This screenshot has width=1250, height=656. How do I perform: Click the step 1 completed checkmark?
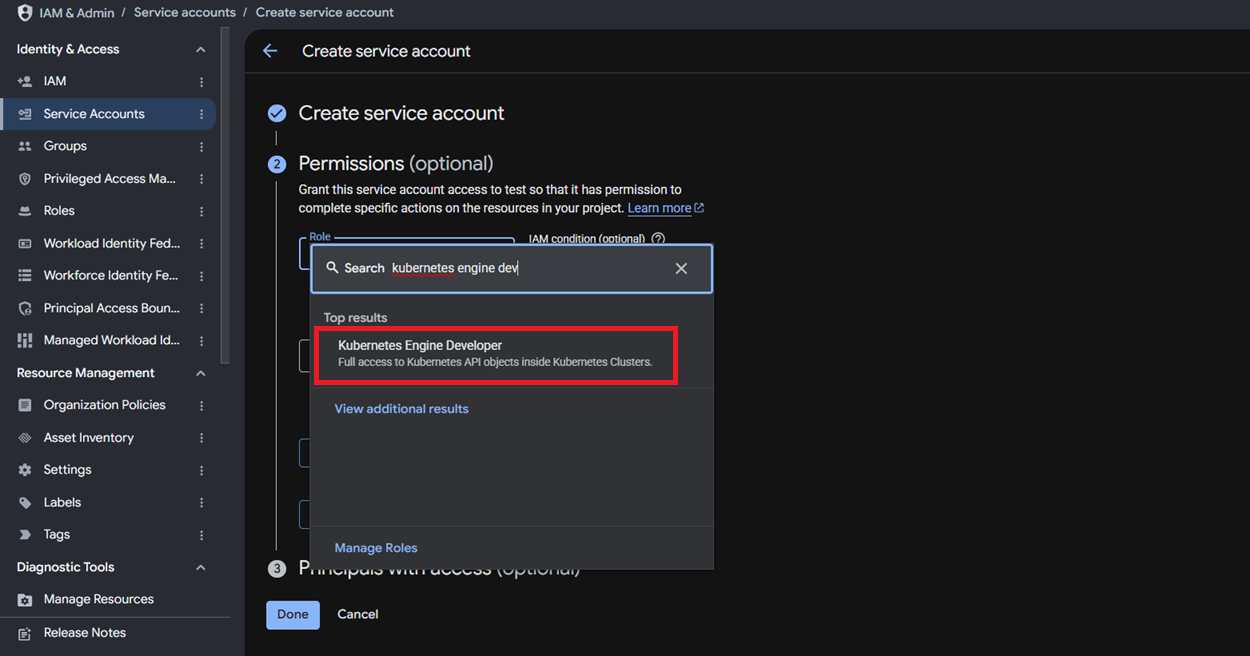277,114
